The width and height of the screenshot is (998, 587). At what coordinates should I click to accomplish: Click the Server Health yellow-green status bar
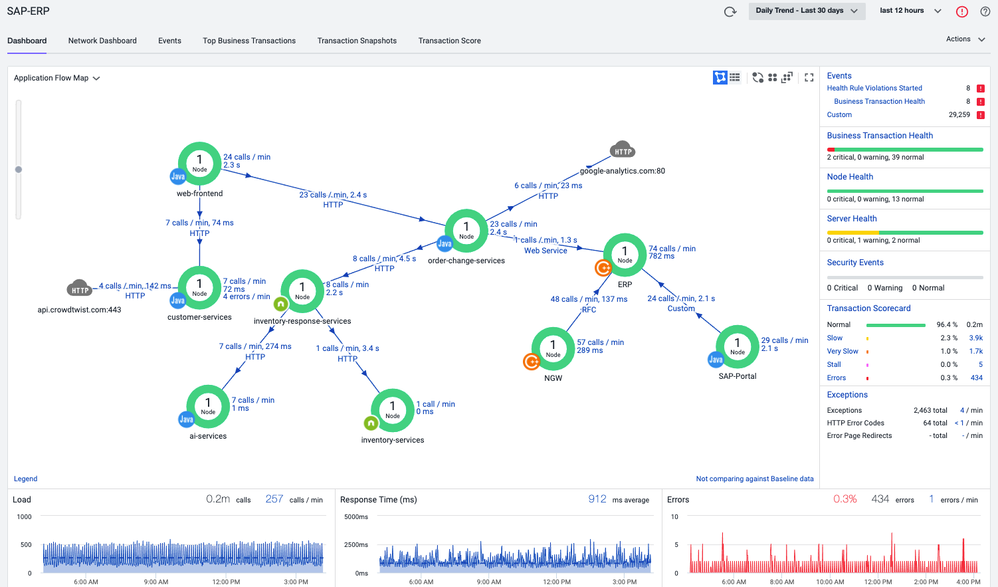(x=905, y=232)
